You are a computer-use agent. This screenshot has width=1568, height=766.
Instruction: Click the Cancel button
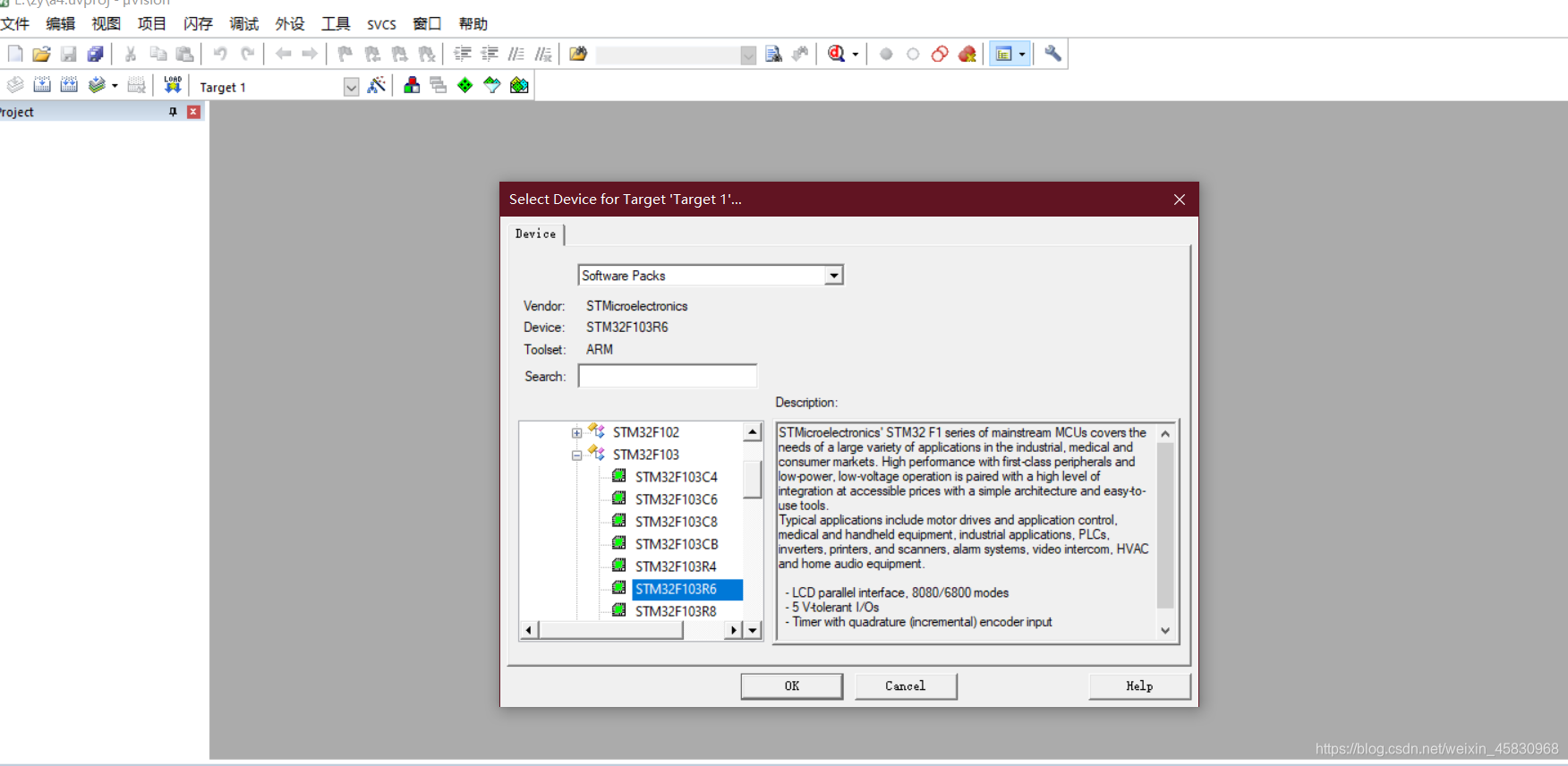tap(906, 686)
